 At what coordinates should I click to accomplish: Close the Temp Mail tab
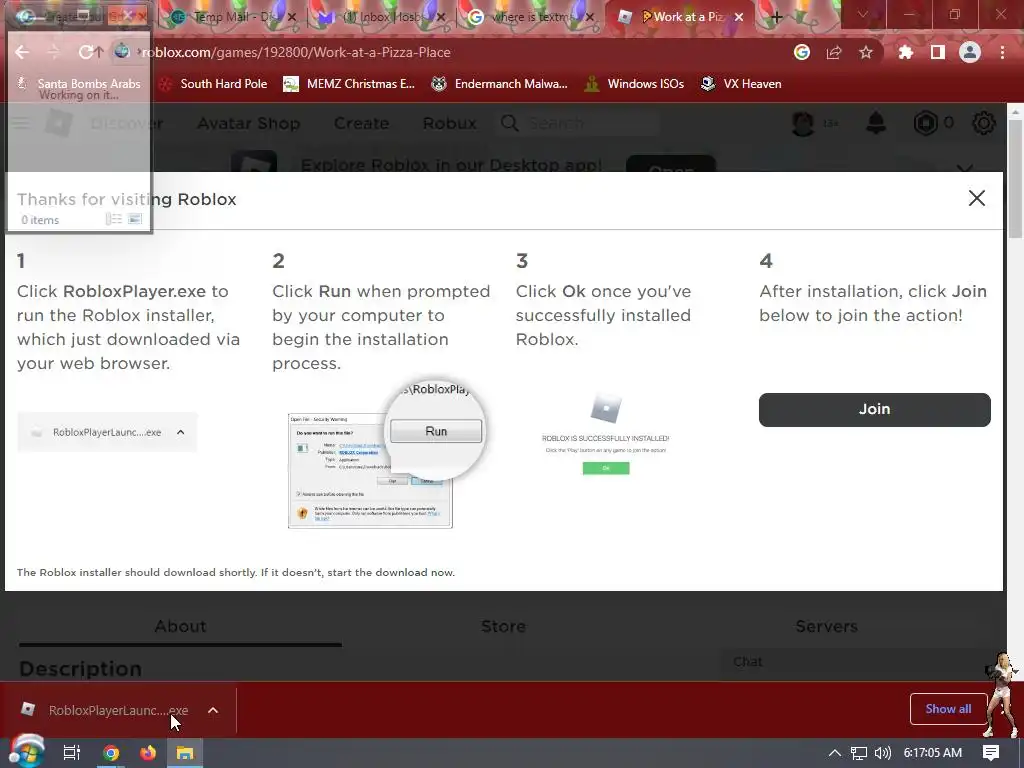click(x=291, y=17)
